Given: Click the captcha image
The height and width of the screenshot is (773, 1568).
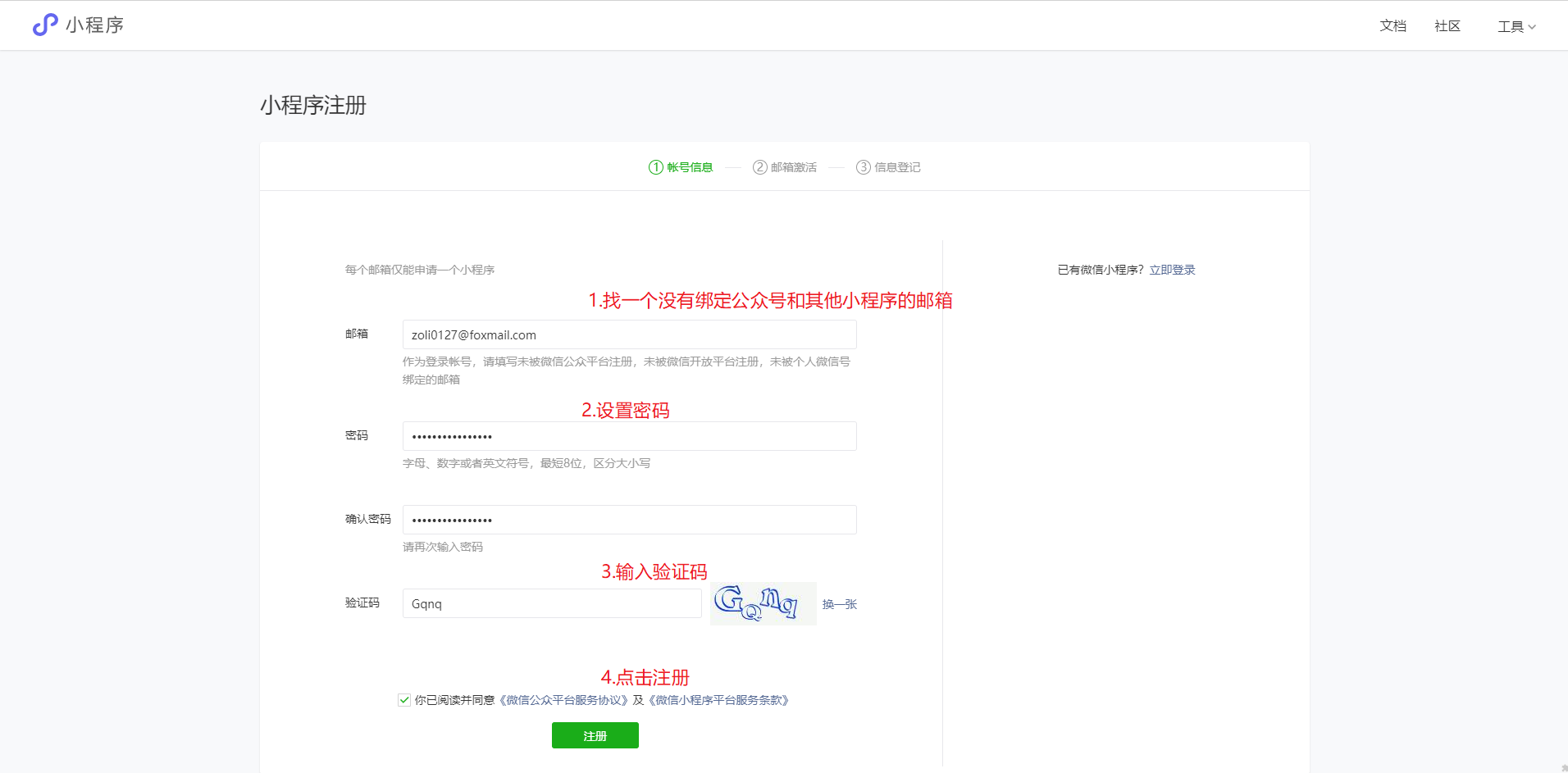Looking at the screenshot, I should pos(763,603).
